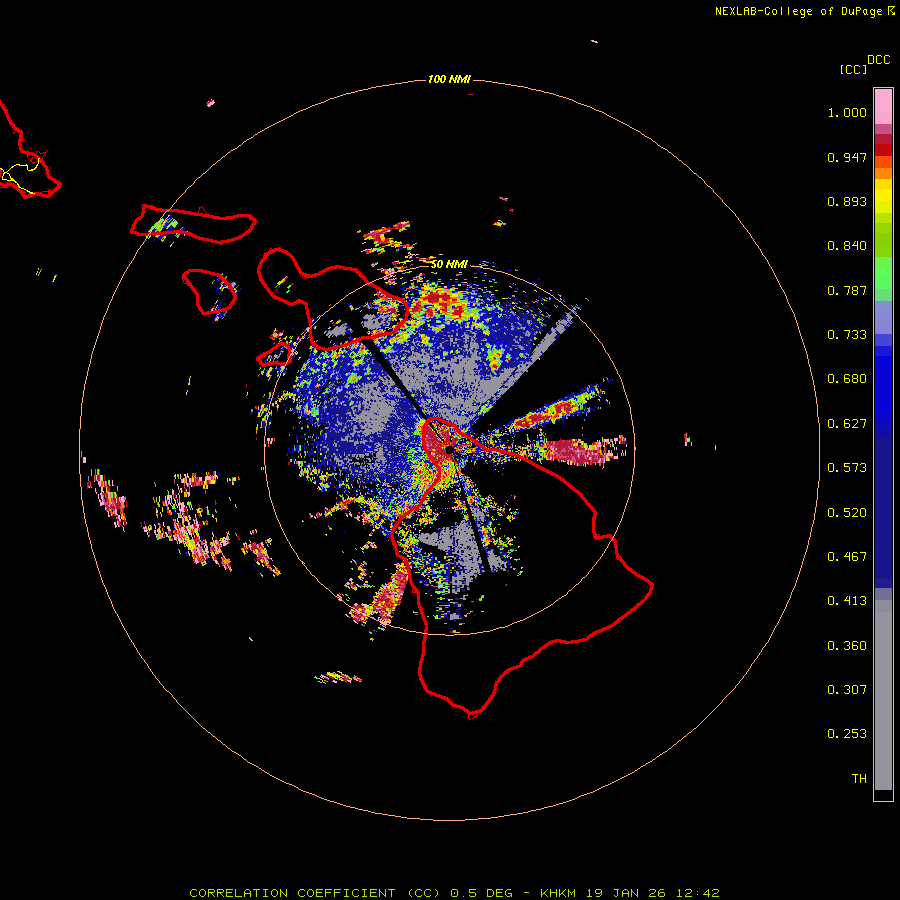The image size is (900, 900).
Task: Click the 0.840 legend value
Action: point(847,246)
